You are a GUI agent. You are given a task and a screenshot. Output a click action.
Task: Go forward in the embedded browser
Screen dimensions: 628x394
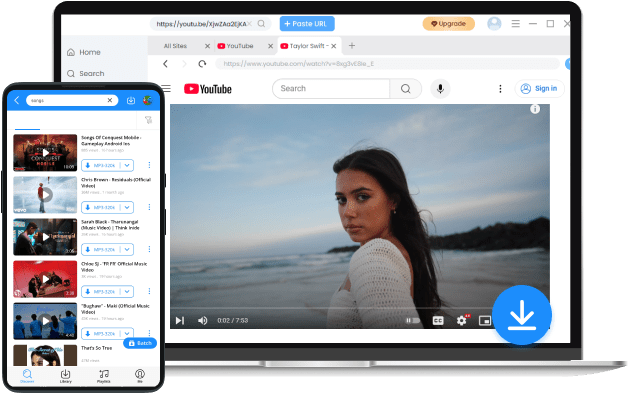click(x=184, y=64)
